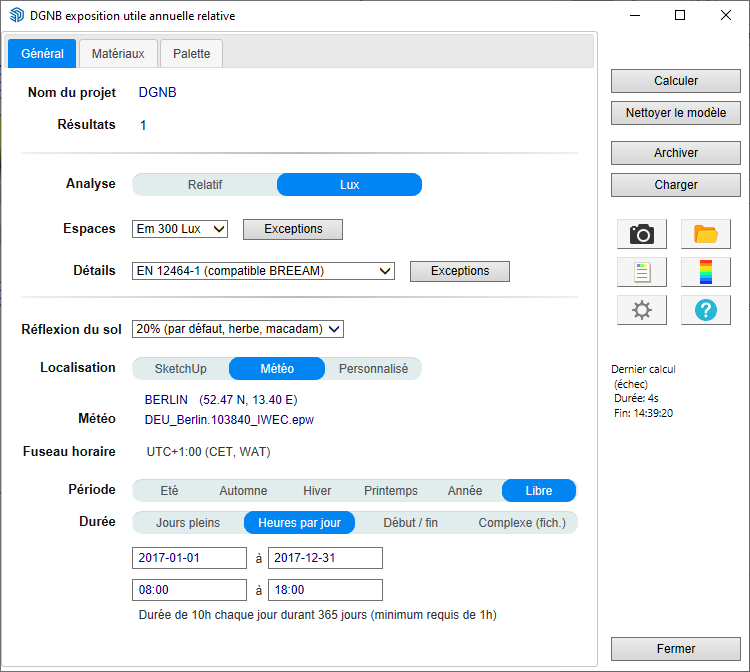The height and width of the screenshot is (672, 750).
Task: Click the Archiver button
Action: (676, 153)
